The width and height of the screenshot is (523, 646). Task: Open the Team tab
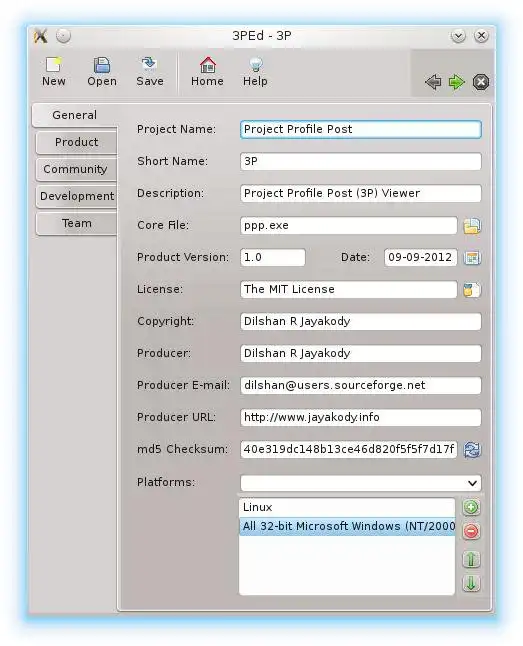[x=77, y=223]
